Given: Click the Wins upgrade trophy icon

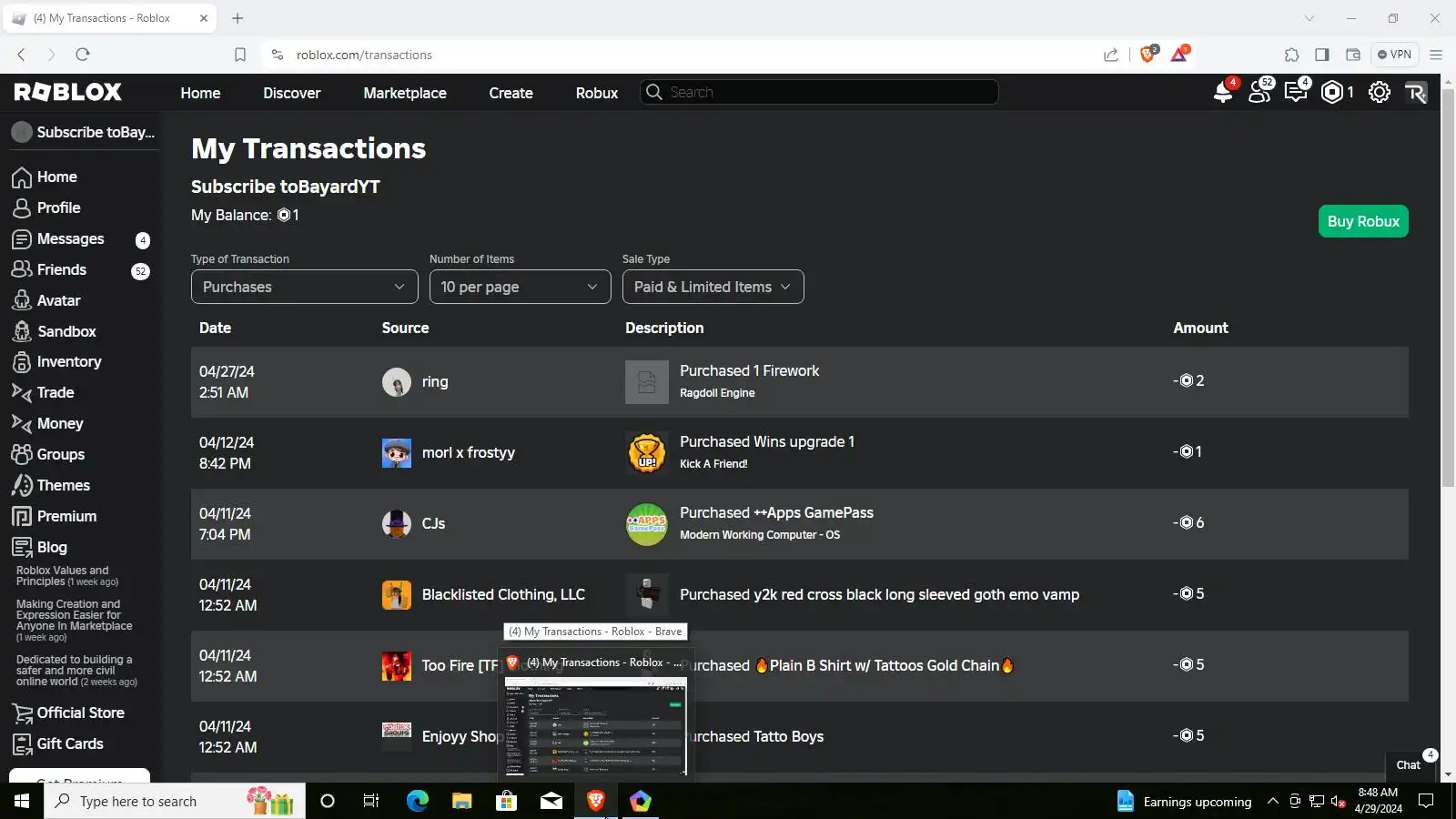Looking at the screenshot, I should pos(647,453).
